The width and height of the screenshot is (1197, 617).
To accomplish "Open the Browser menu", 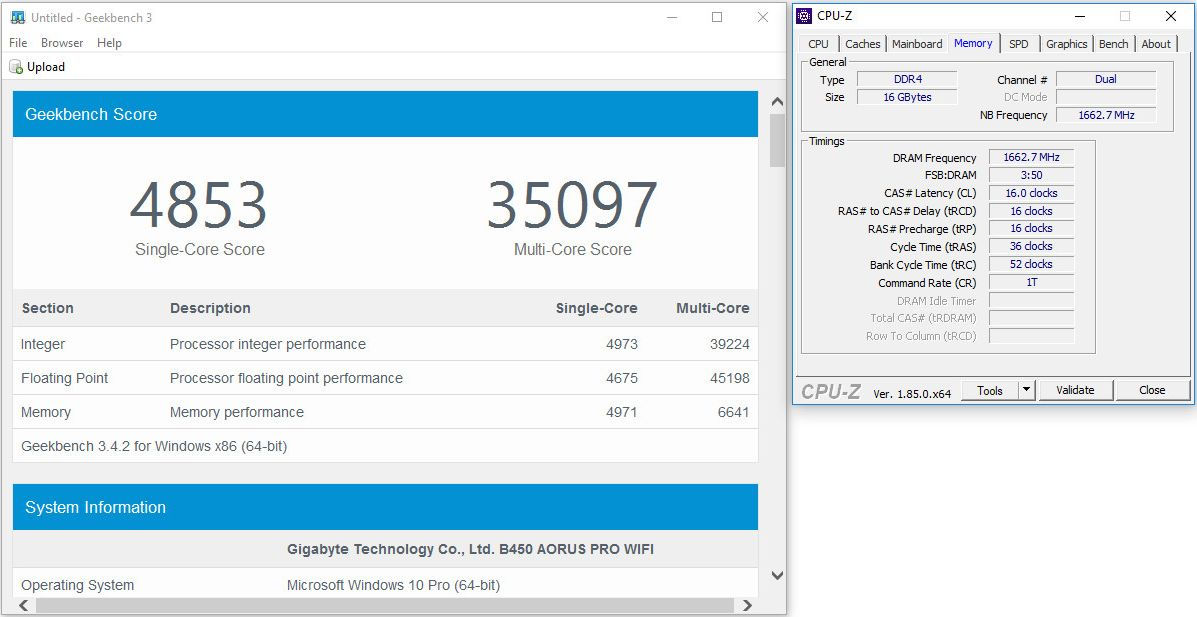I will [62, 43].
